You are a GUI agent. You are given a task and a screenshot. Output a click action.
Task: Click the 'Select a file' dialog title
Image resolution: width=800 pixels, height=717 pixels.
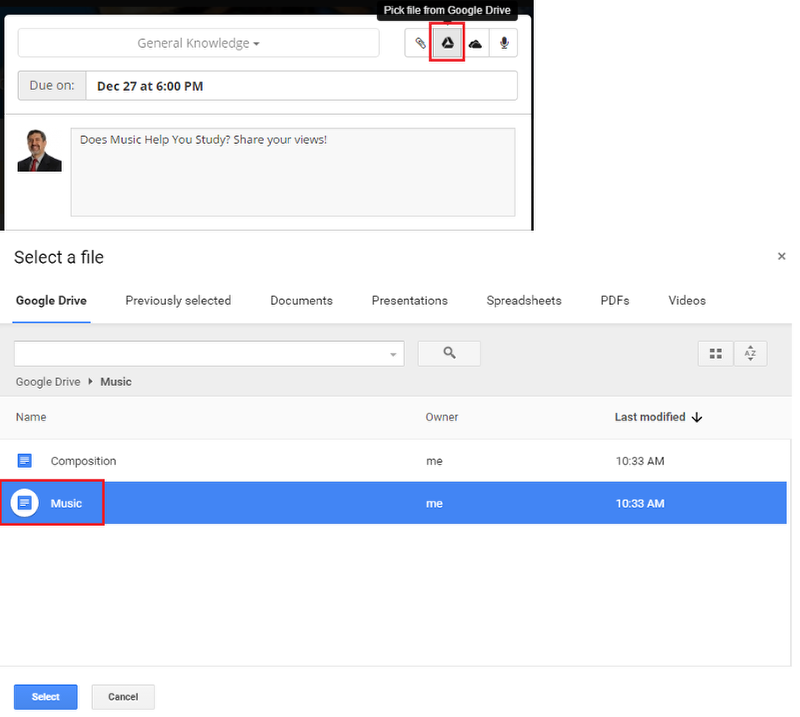point(59,257)
